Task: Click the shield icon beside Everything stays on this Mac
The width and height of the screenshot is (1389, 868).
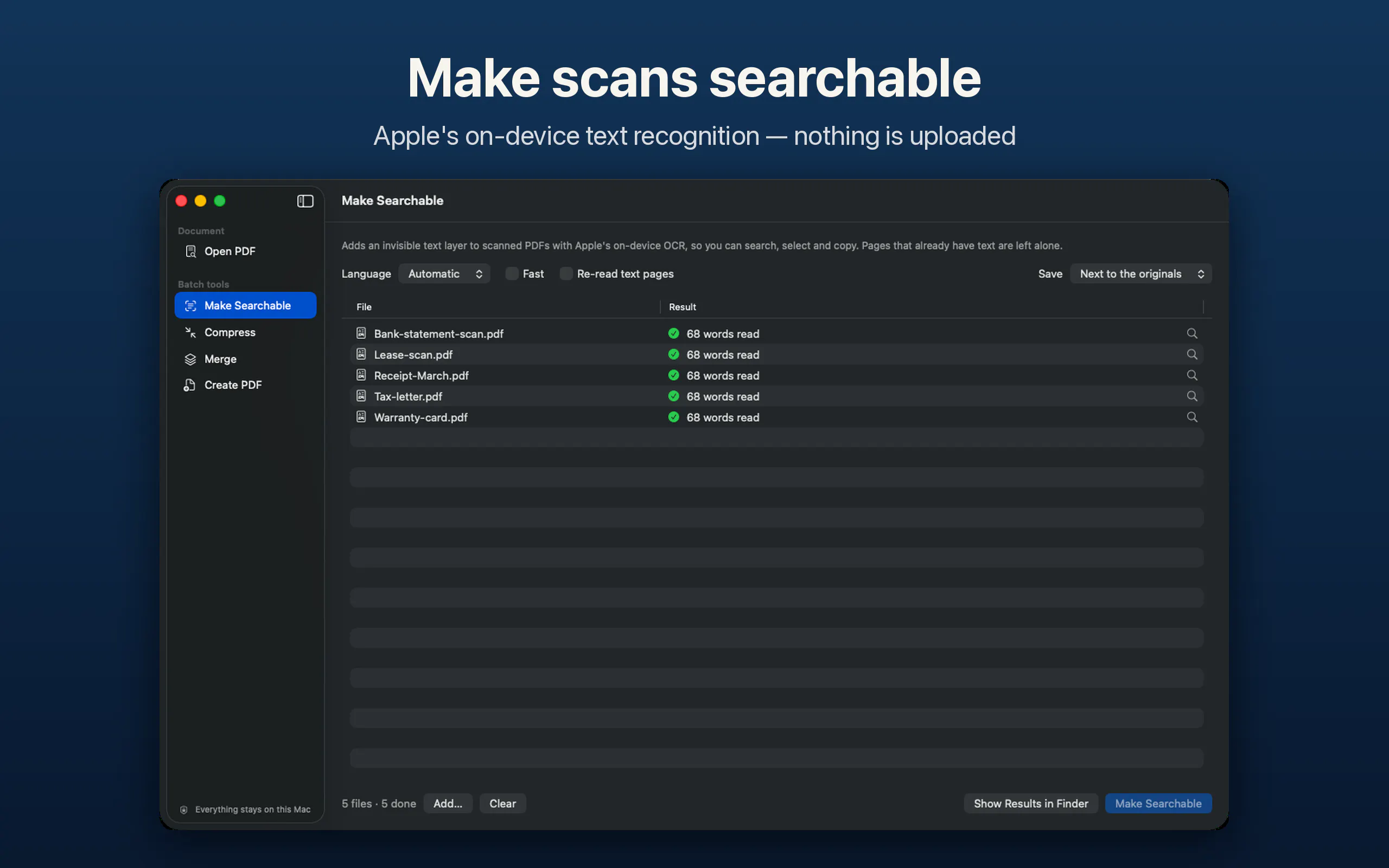Action: (184, 809)
